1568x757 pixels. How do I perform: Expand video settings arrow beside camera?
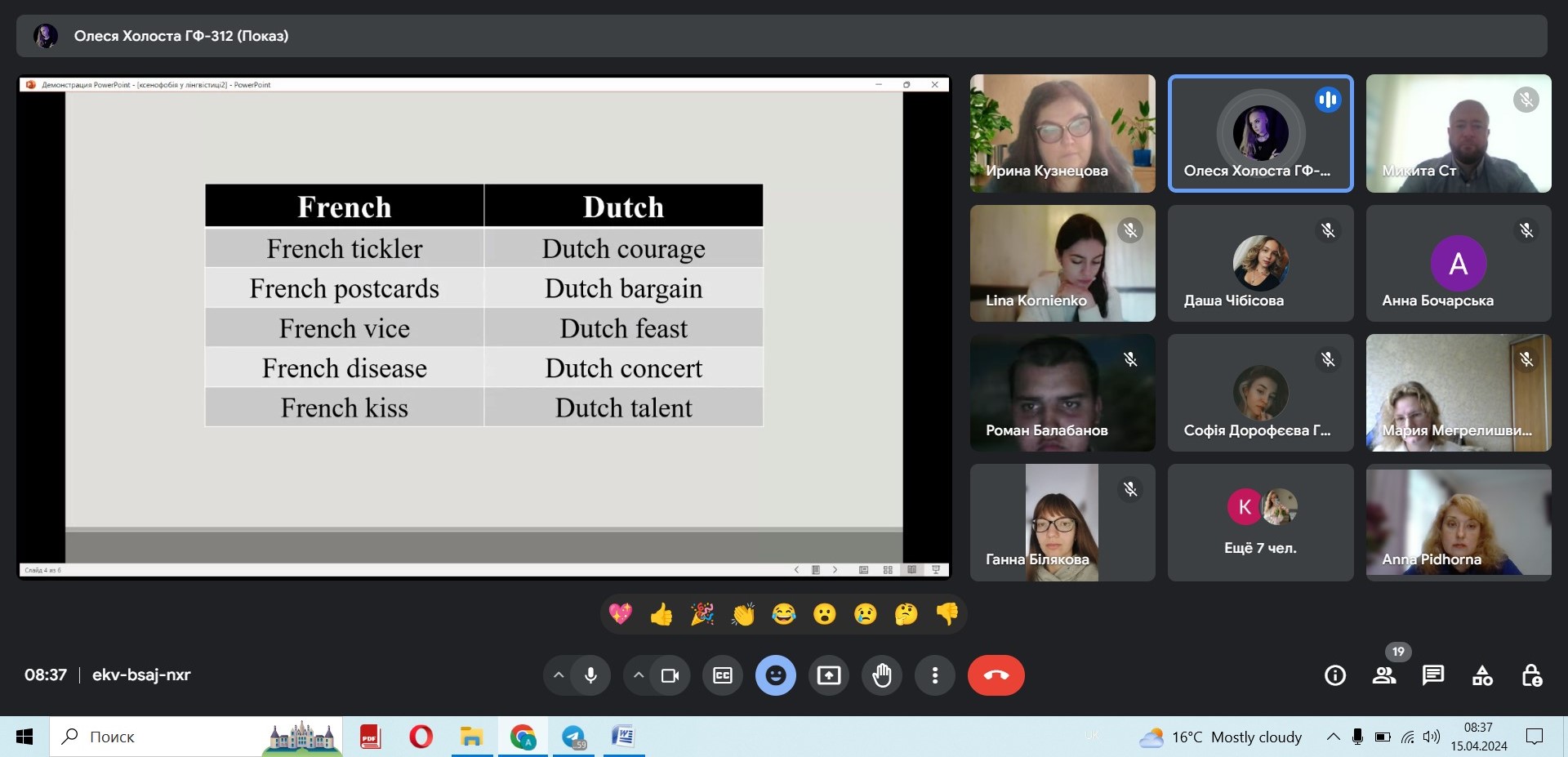pyautogui.click(x=639, y=675)
